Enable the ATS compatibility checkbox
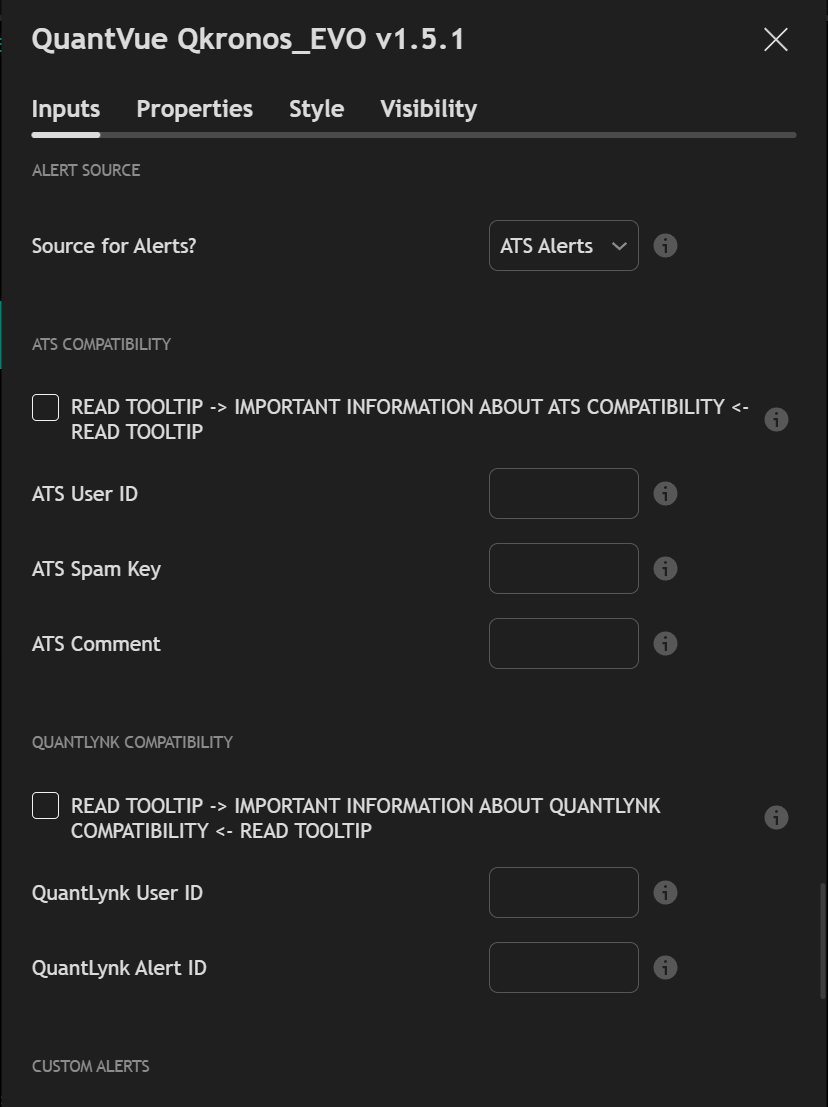This screenshot has width=828, height=1107. point(45,407)
